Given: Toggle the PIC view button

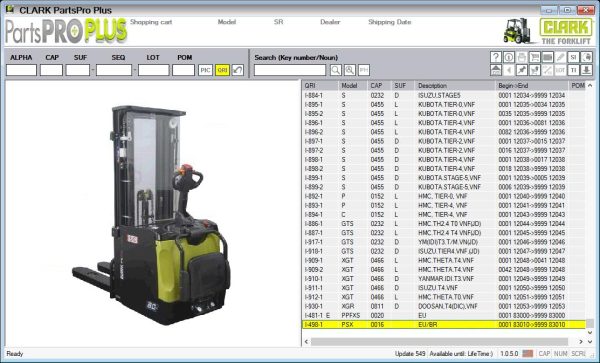Looking at the screenshot, I should point(205,70).
